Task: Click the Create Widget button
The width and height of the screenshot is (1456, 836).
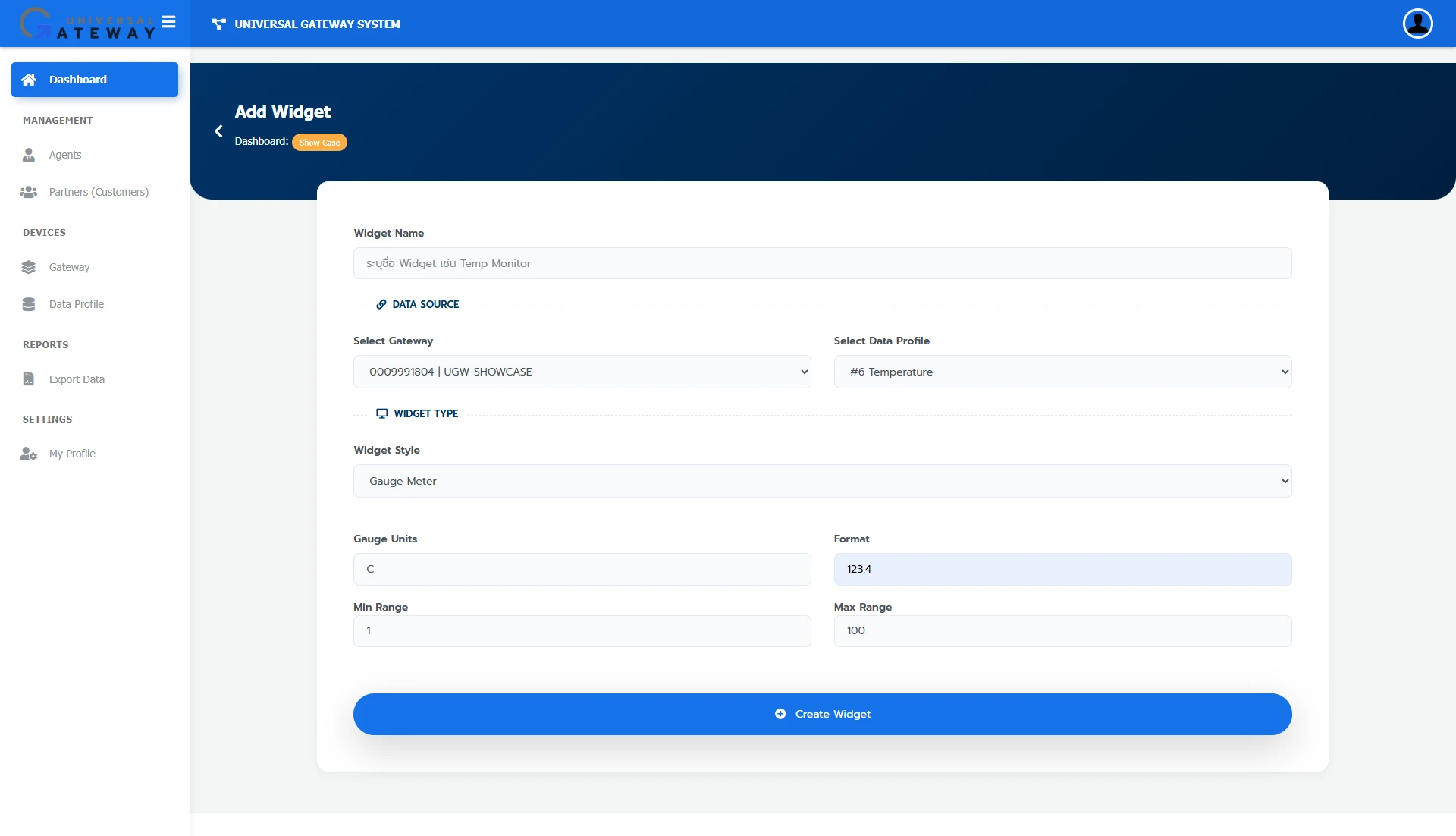Action: point(822,714)
